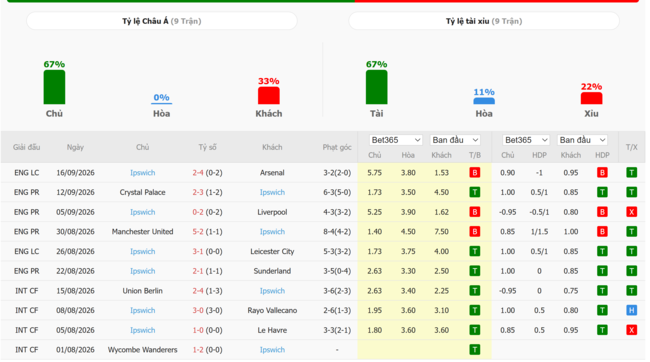Click the Manchester United team name
The height and width of the screenshot is (362, 650).
[x=143, y=232]
